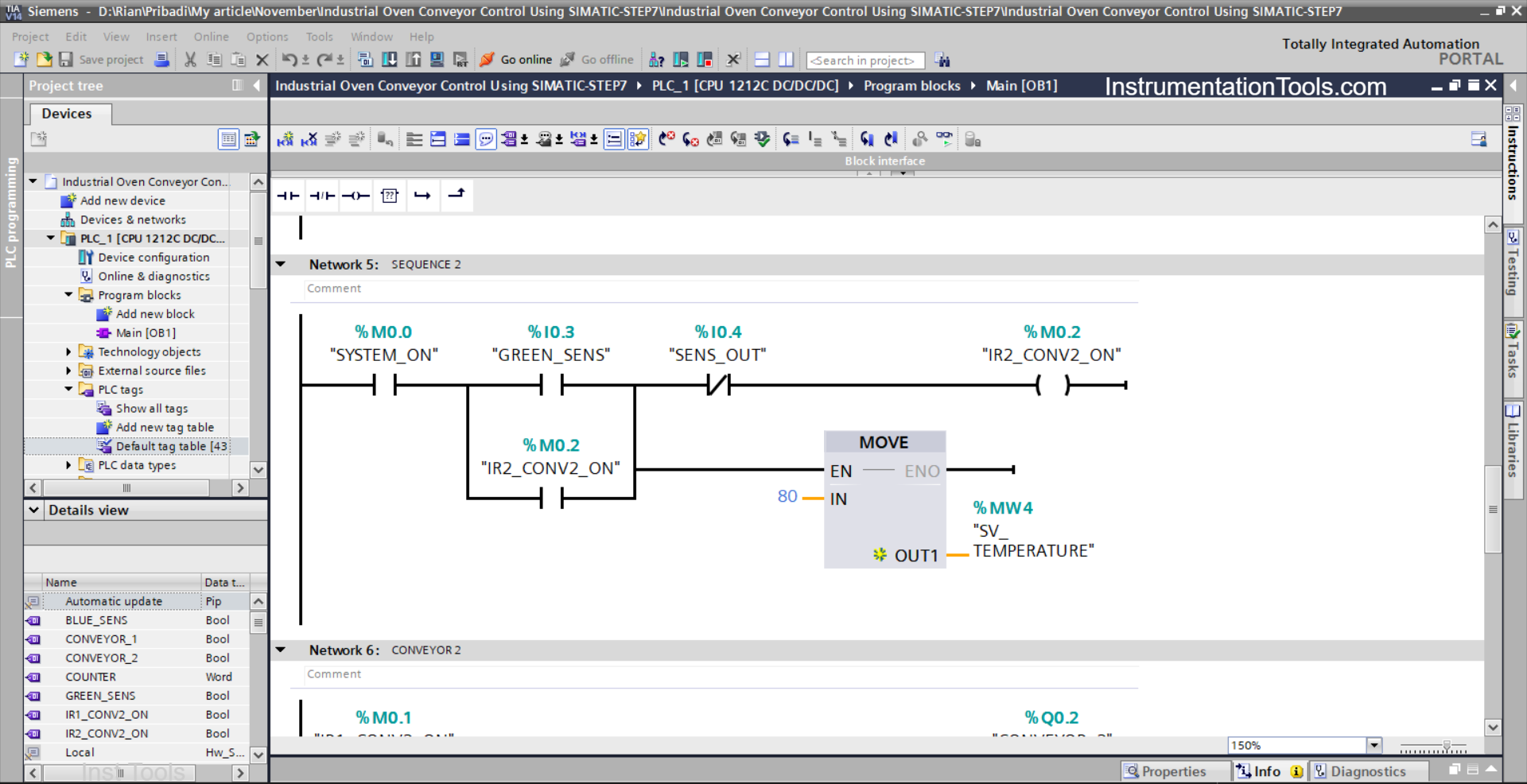The height and width of the screenshot is (784, 1527).
Task: Click the Start simulation toolbar icon
Action: [x=681, y=60]
